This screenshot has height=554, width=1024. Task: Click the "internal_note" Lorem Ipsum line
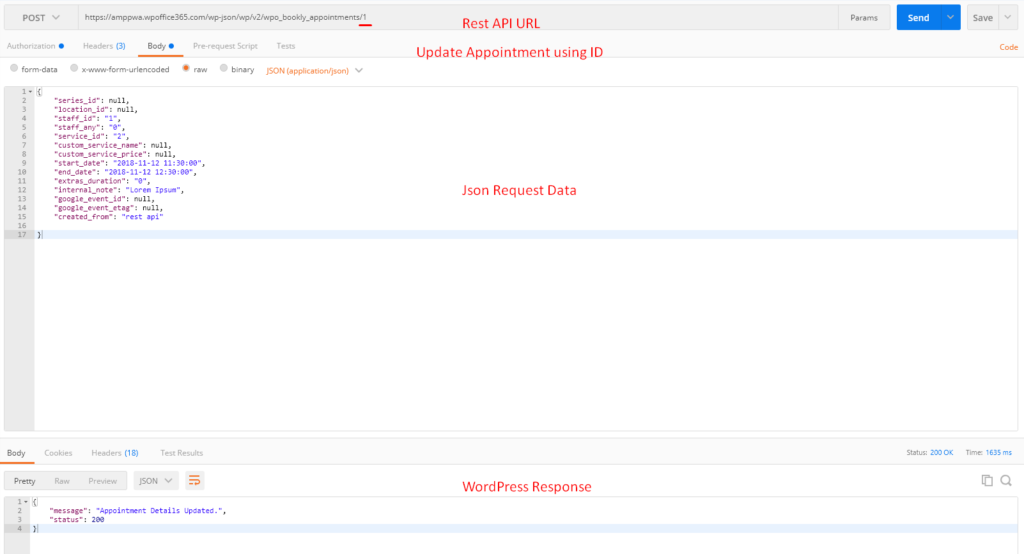[x=119, y=190]
